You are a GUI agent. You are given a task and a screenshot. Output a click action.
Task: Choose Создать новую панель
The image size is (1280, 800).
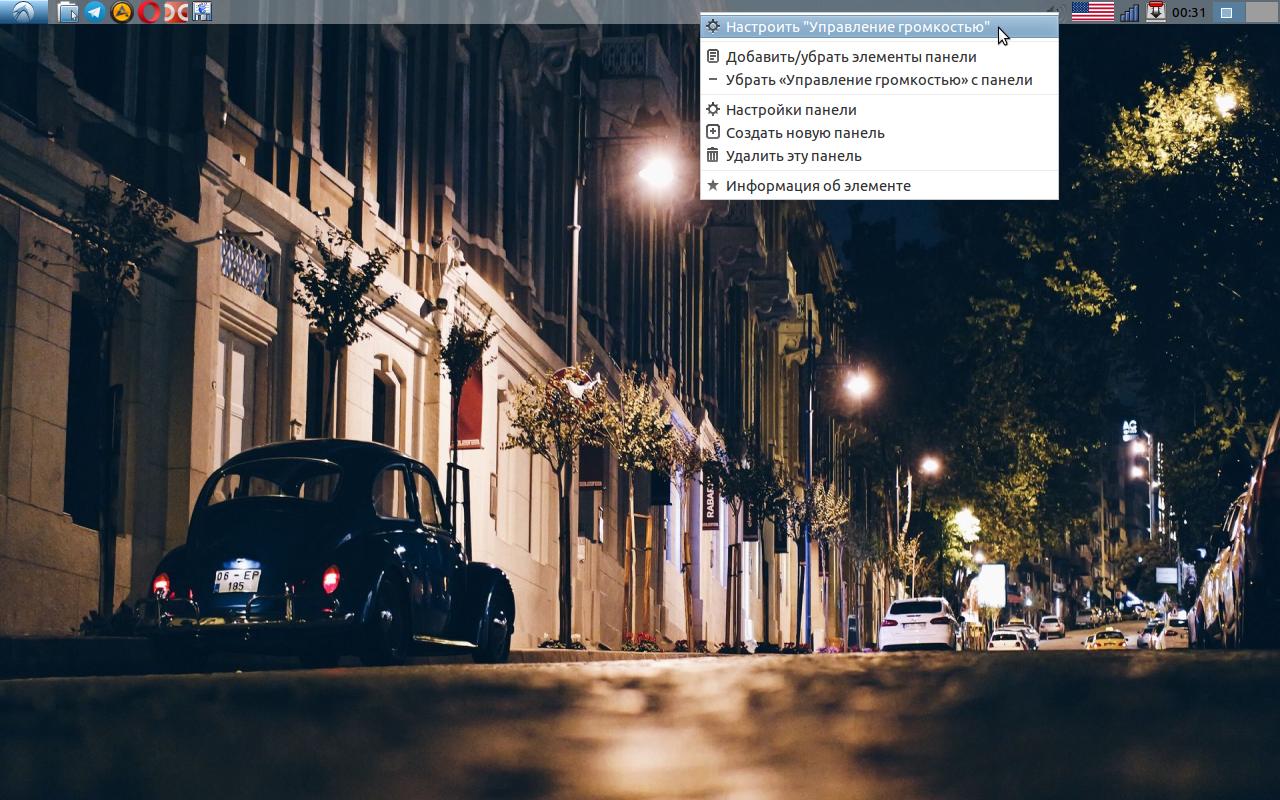click(879, 133)
